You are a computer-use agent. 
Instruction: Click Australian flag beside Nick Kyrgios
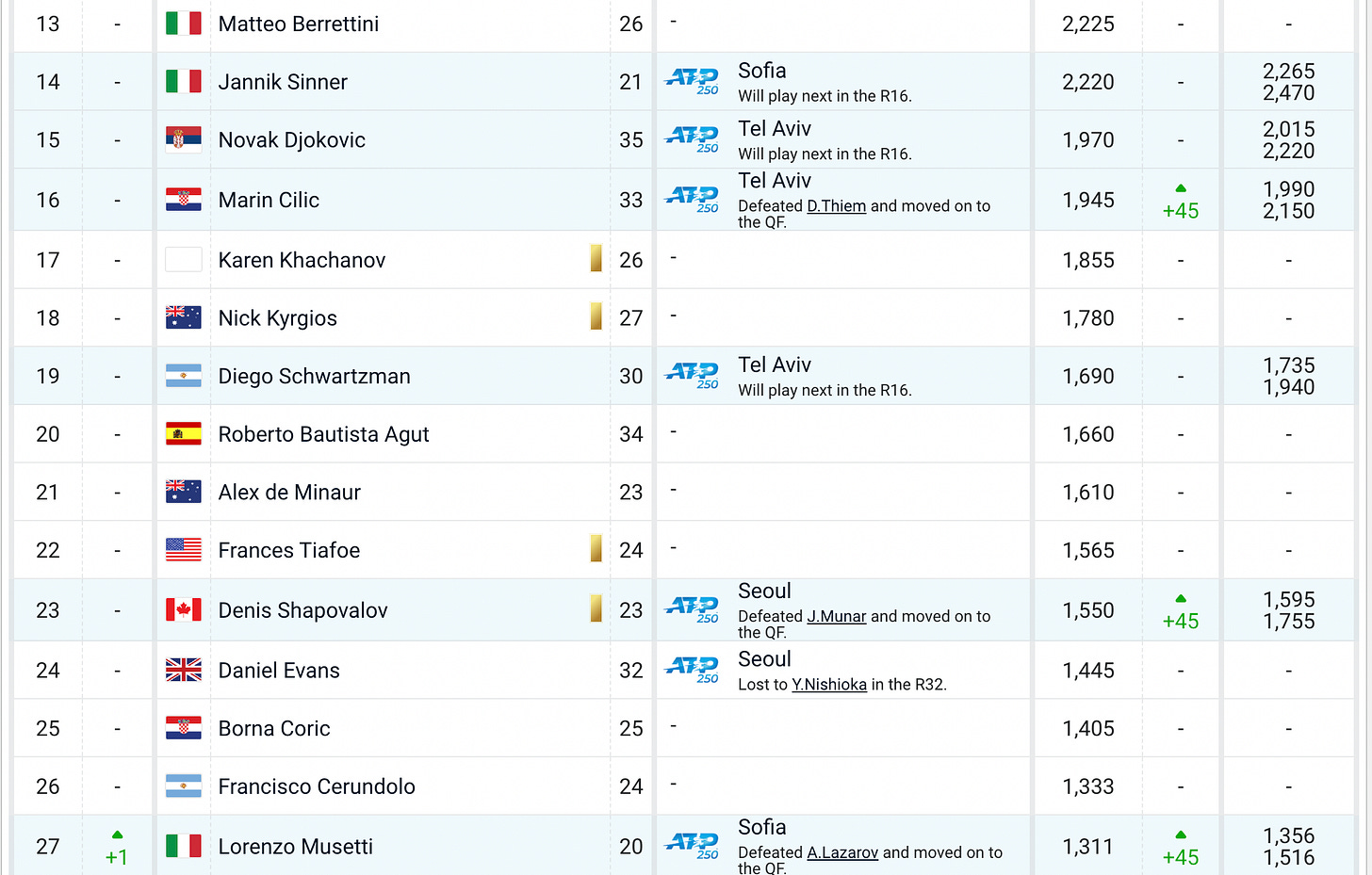click(x=183, y=317)
